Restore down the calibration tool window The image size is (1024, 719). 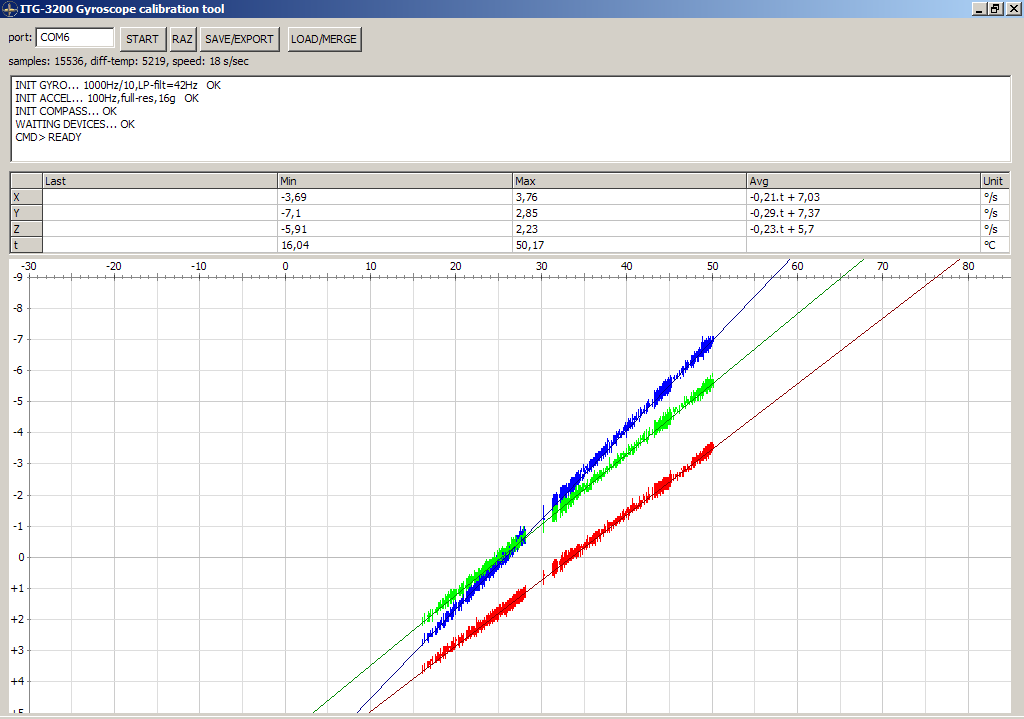995,9
